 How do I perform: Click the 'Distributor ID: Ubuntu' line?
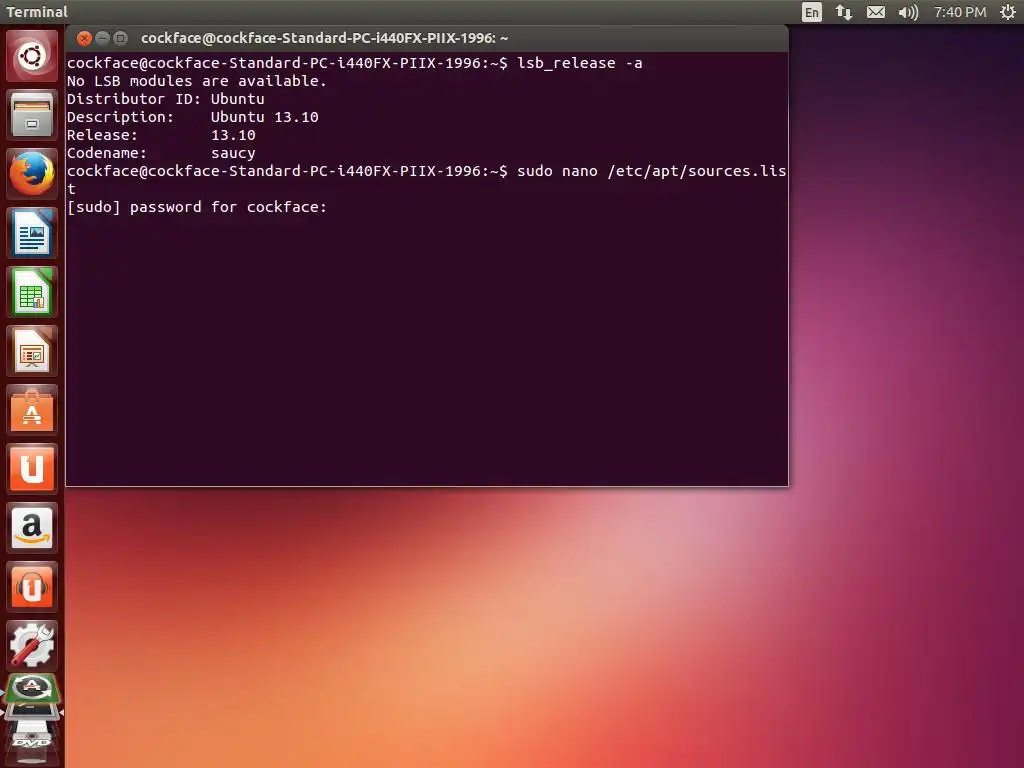tap(166, 99)
